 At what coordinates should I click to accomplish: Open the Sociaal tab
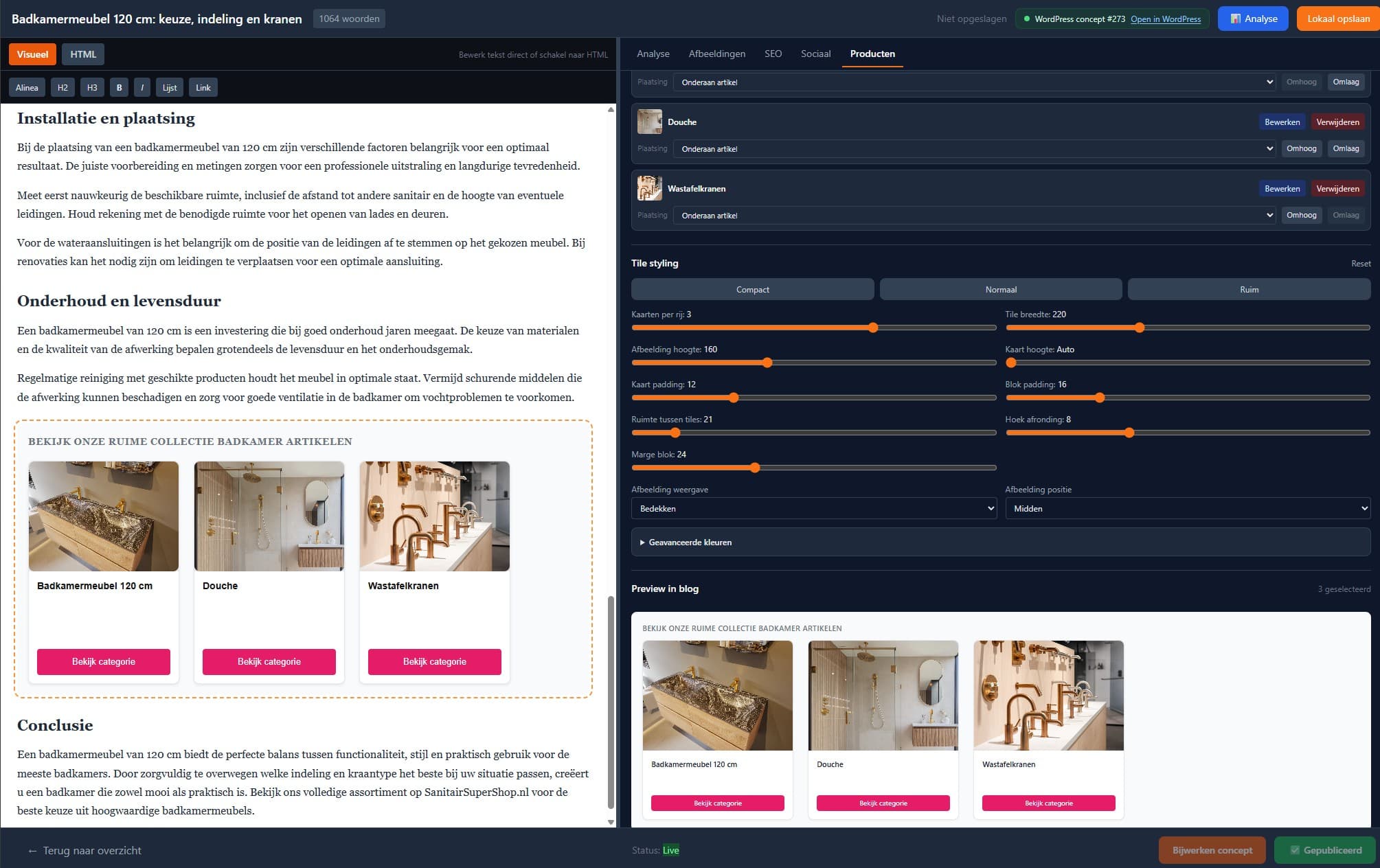coord(815,54)
